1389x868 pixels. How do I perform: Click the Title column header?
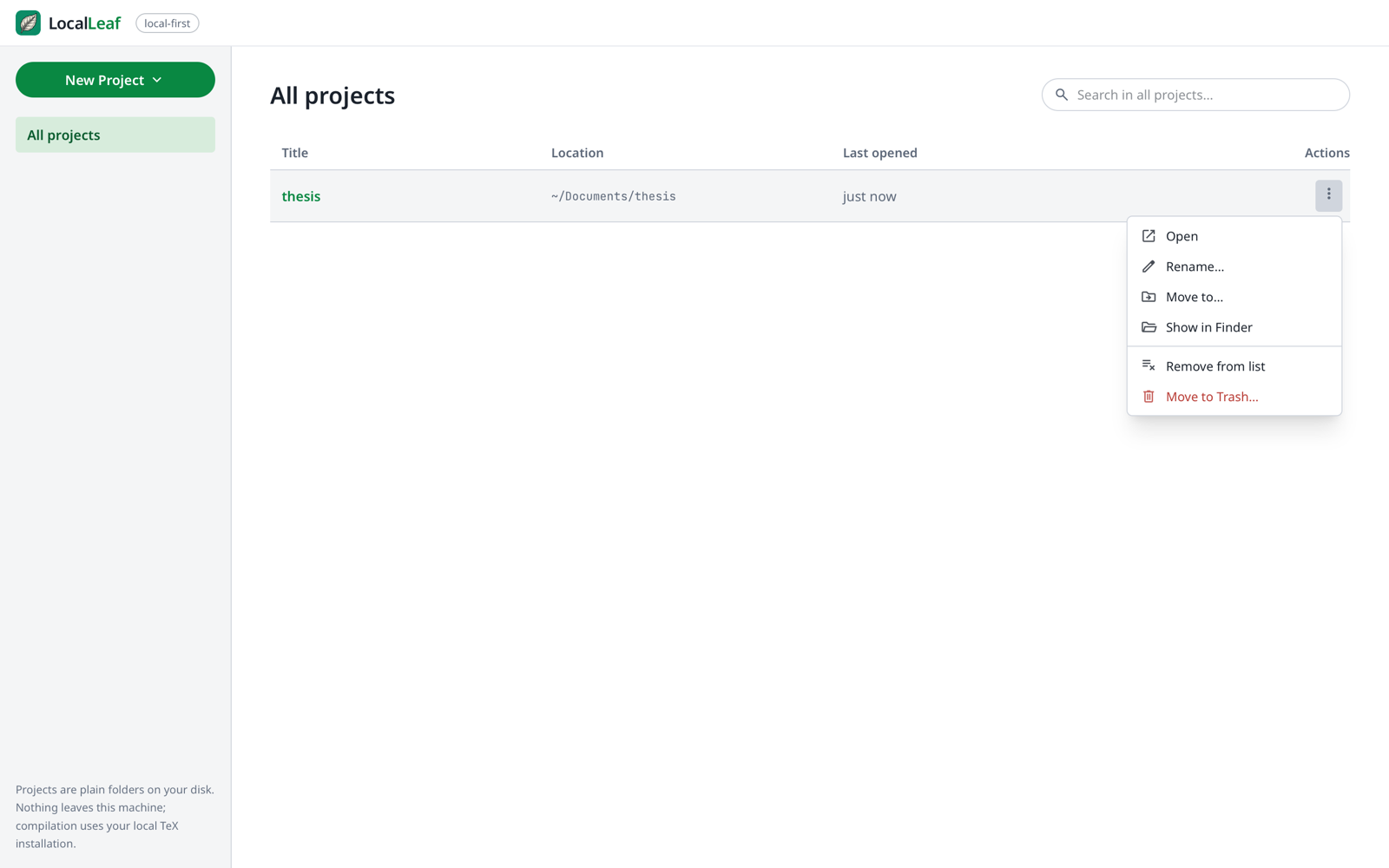[295, 153]
